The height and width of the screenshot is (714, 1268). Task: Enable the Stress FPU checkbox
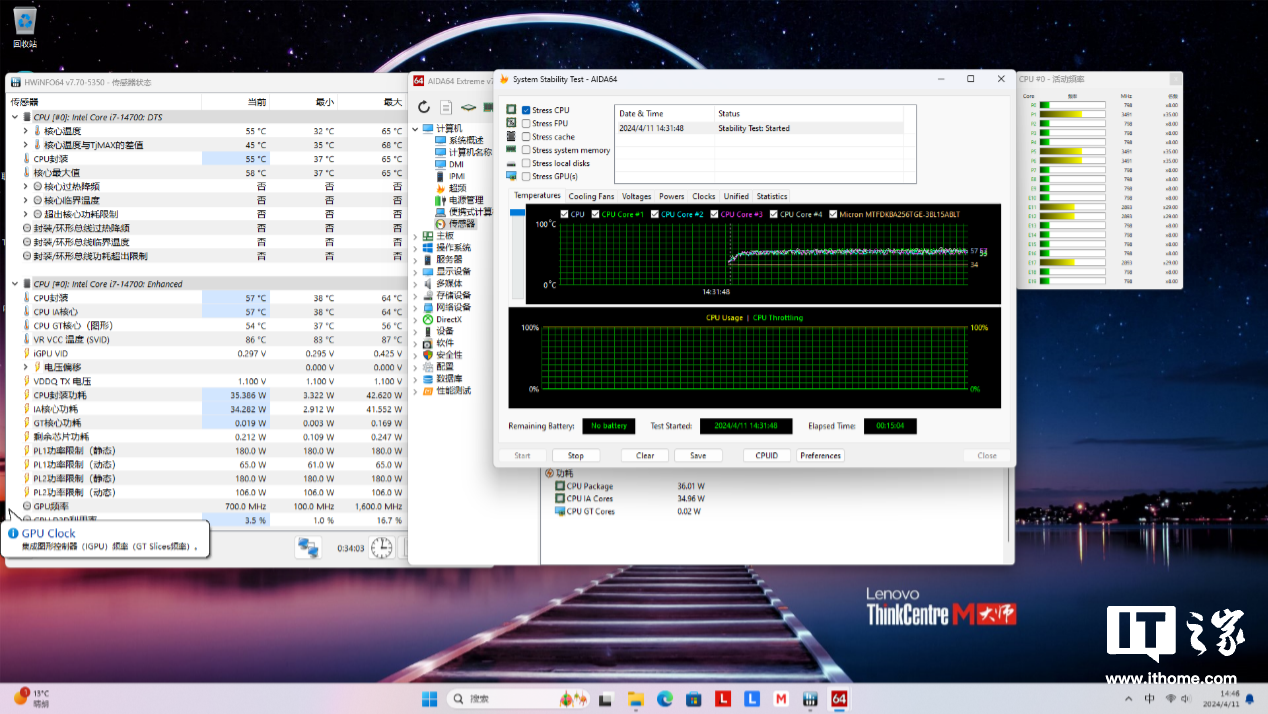[526, 123]
